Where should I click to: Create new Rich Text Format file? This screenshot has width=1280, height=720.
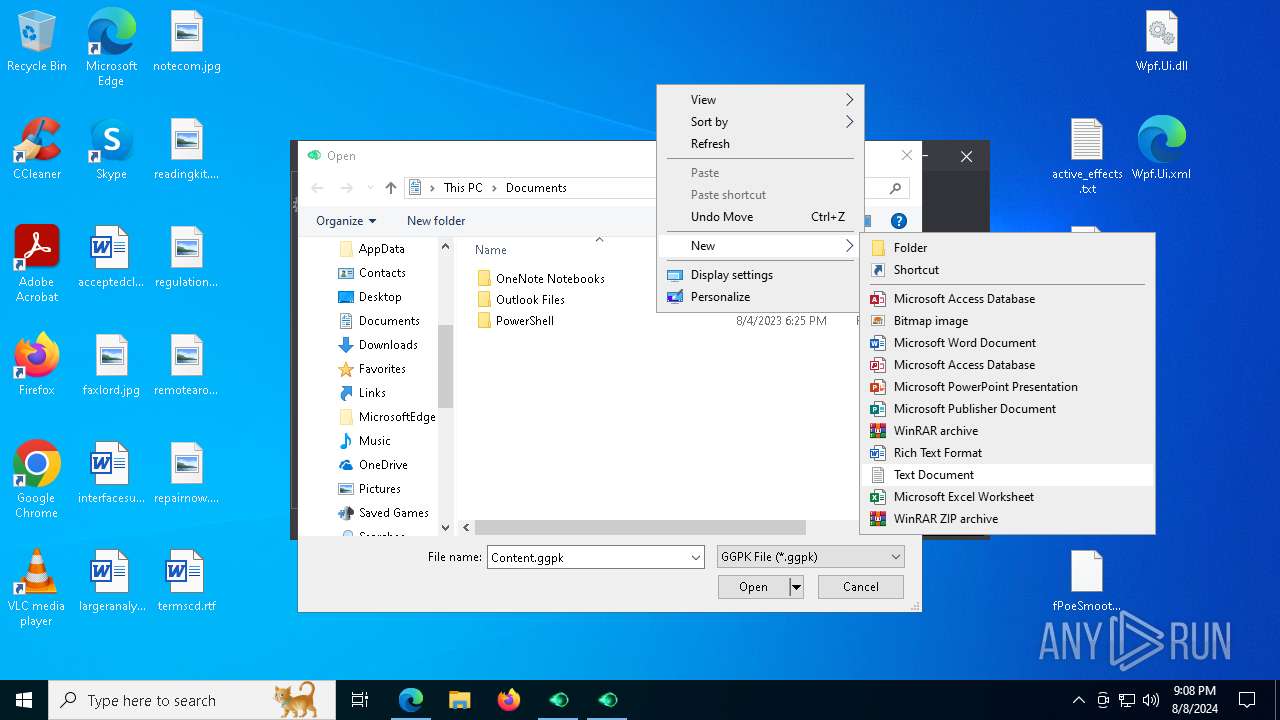click(1008, 453)
